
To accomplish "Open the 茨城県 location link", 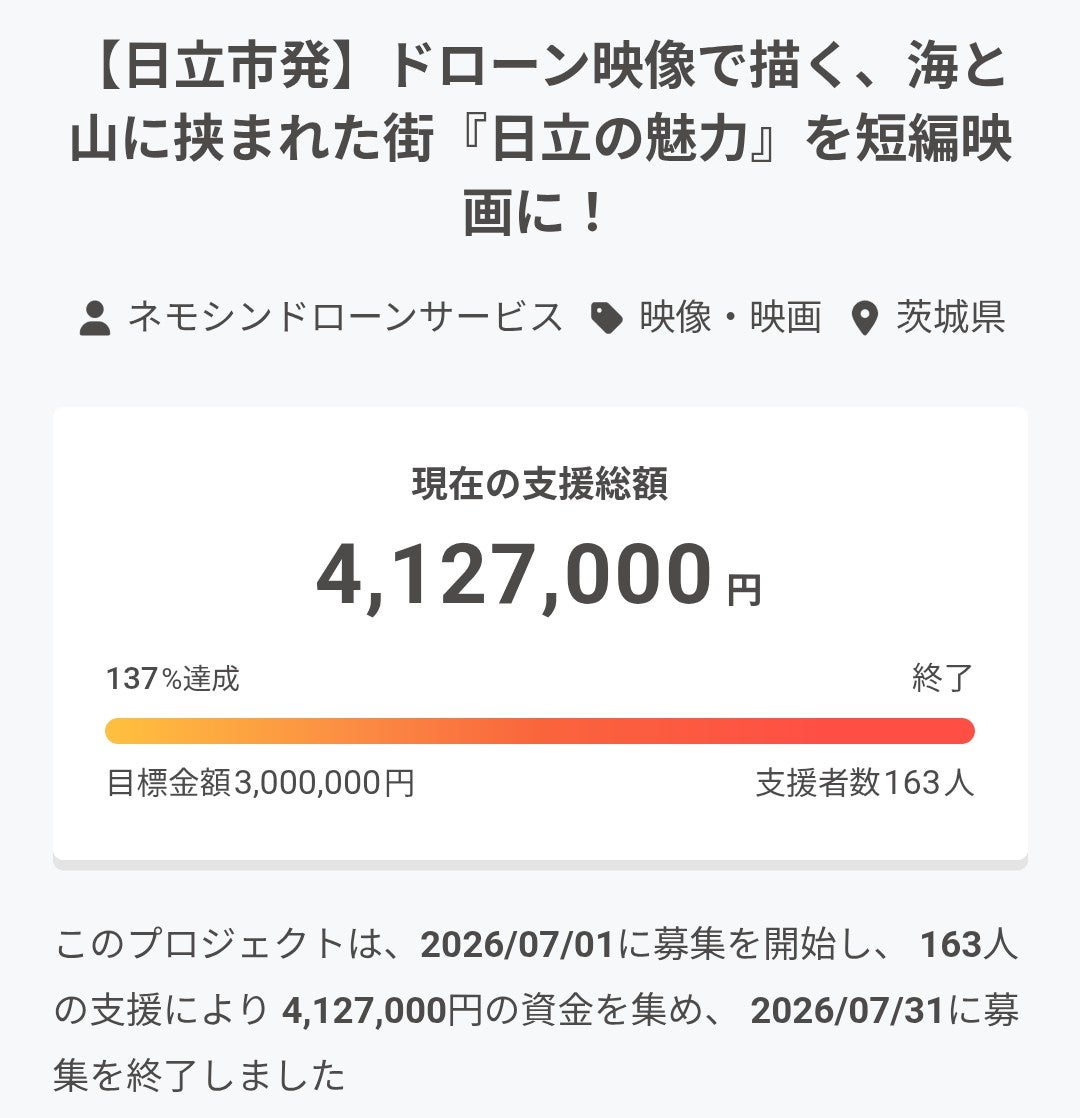I will pyautogui.click(x=951, y=317).
